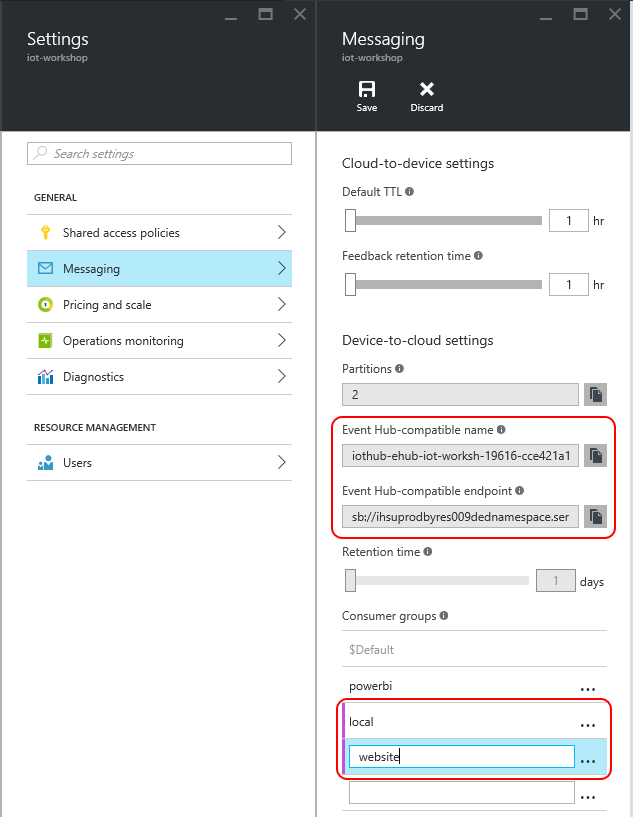
Task: Click the Save icon in Messaging toolbar
Action: coord(367,90)
